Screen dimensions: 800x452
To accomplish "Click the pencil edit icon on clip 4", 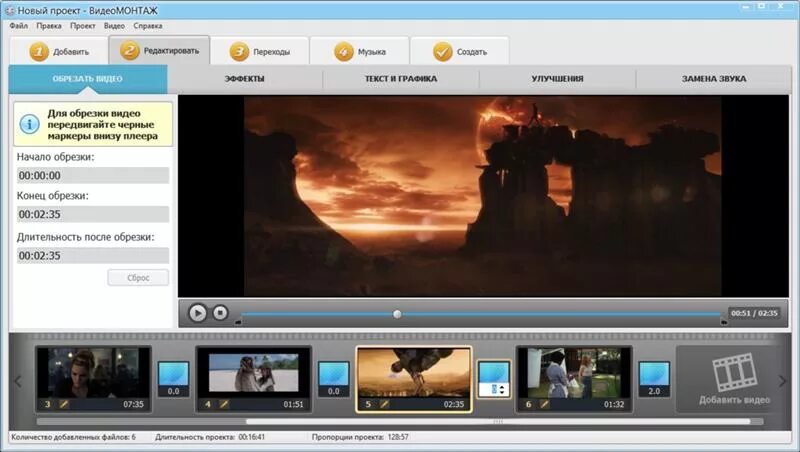I will pyautogui.click(x=224, y=404).
